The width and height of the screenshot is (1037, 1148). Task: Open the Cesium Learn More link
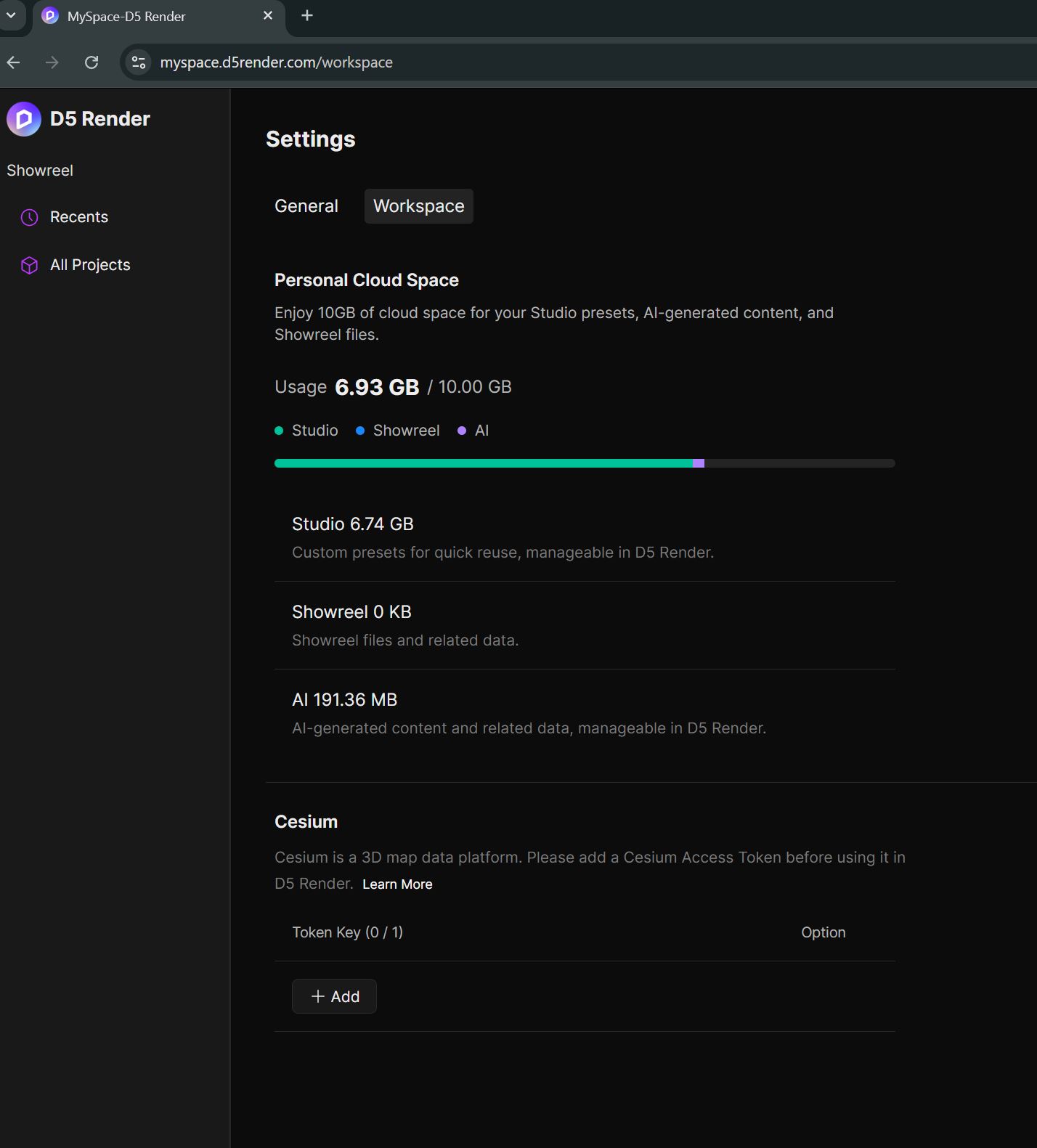point(397,884)
